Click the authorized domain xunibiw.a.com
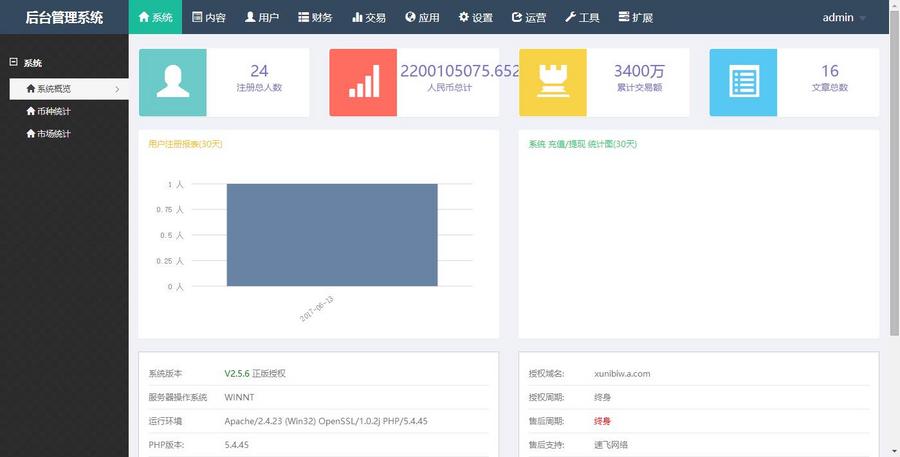 [x=622, y=373]
